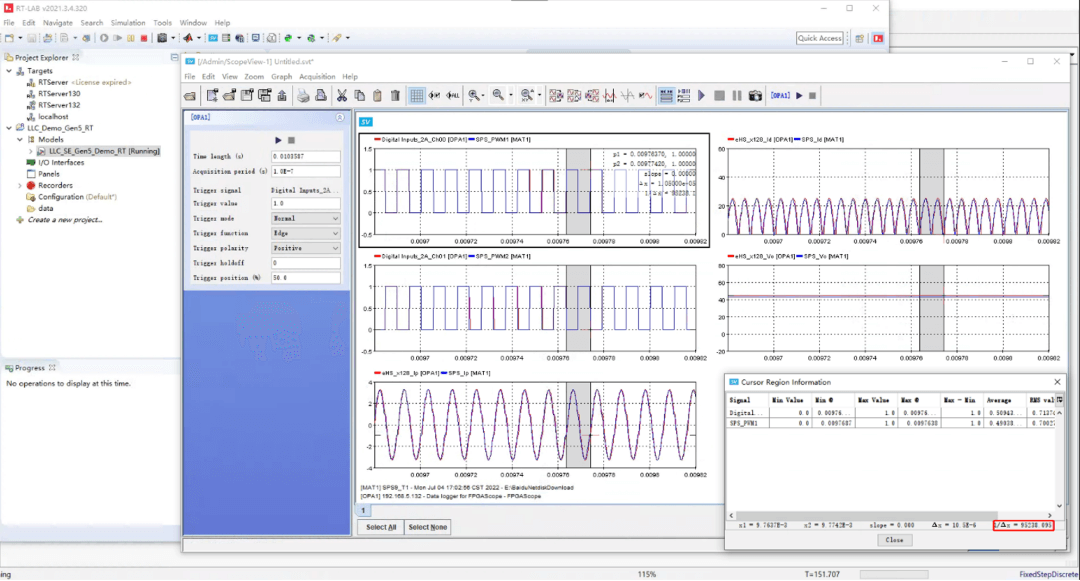This screenshot has width=1080, height=581.
Task: Click the red stop icon in RT-LAB toolbar
Action: [x=144, y=38]
